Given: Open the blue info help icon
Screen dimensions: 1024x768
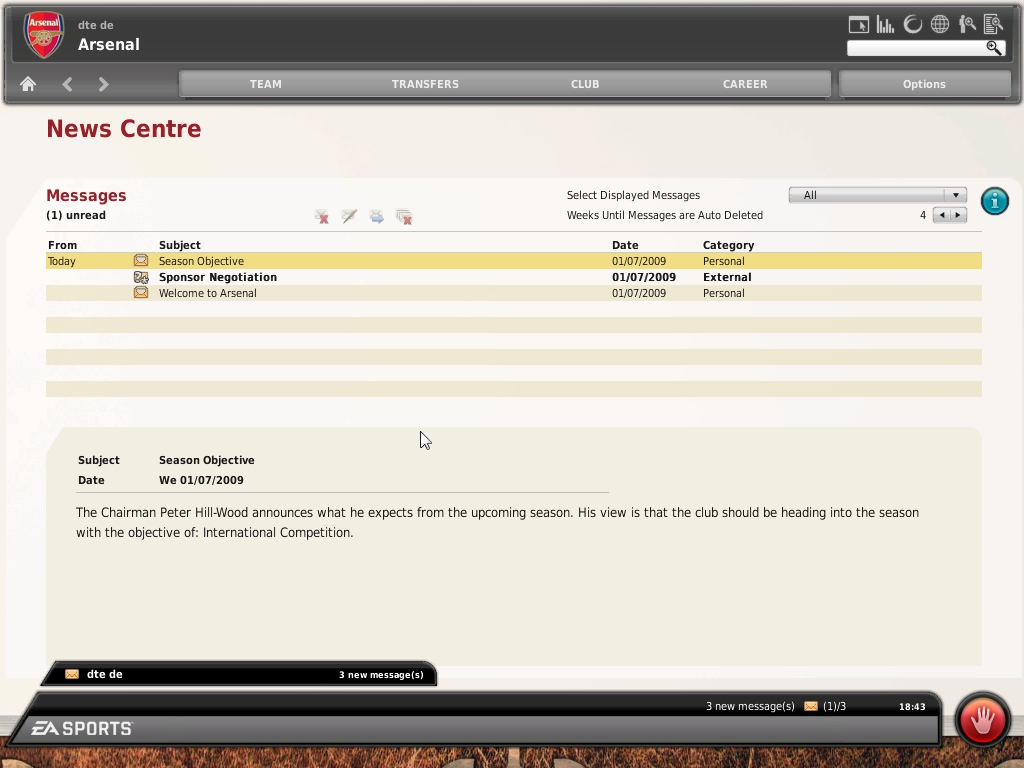Looking at the screenshot, I should [x=994, y=201].
